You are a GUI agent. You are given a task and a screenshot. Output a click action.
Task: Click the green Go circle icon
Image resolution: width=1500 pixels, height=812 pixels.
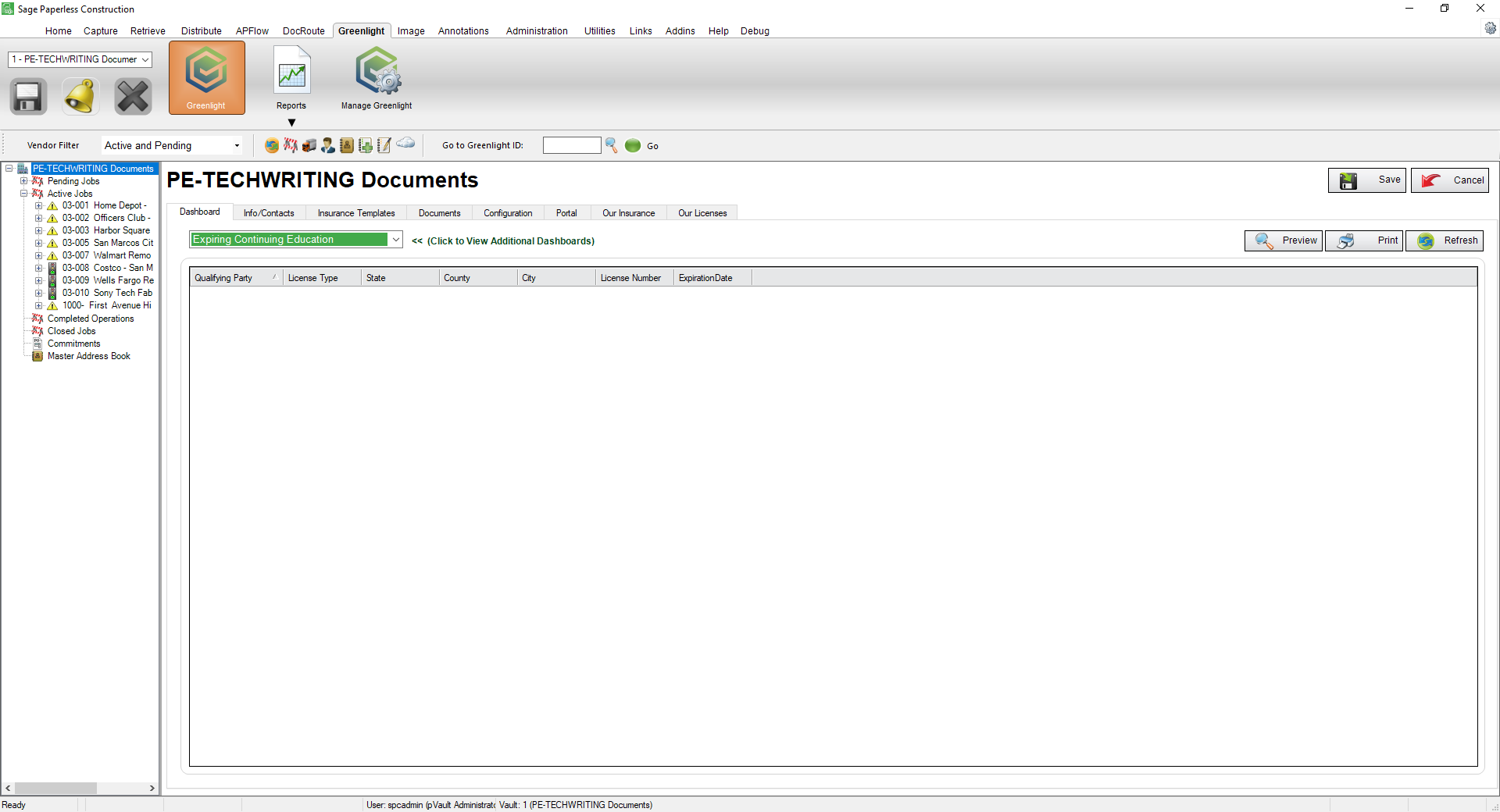[x=633, y=145]
